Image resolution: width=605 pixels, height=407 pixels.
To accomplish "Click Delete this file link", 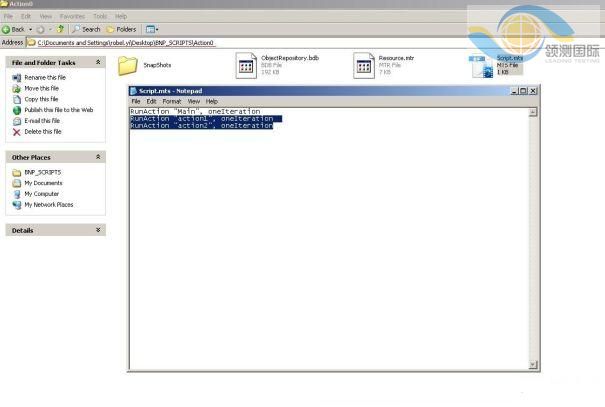I will (43, 132).
